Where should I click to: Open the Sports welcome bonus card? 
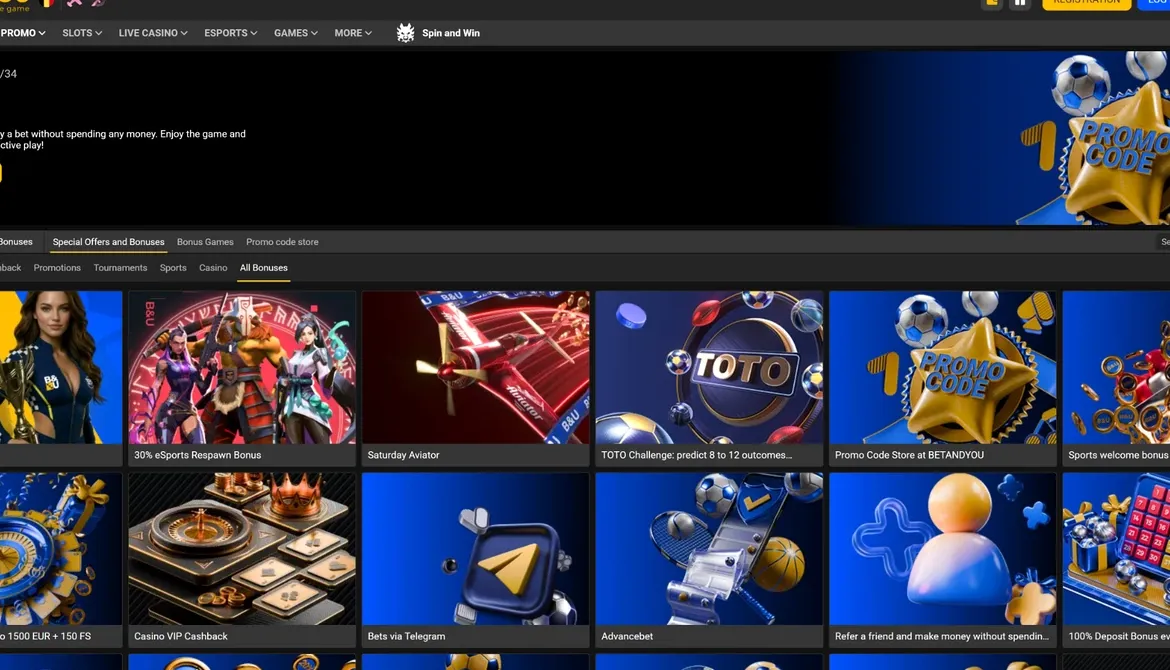pyautogui.click(x=1116, y=378)
